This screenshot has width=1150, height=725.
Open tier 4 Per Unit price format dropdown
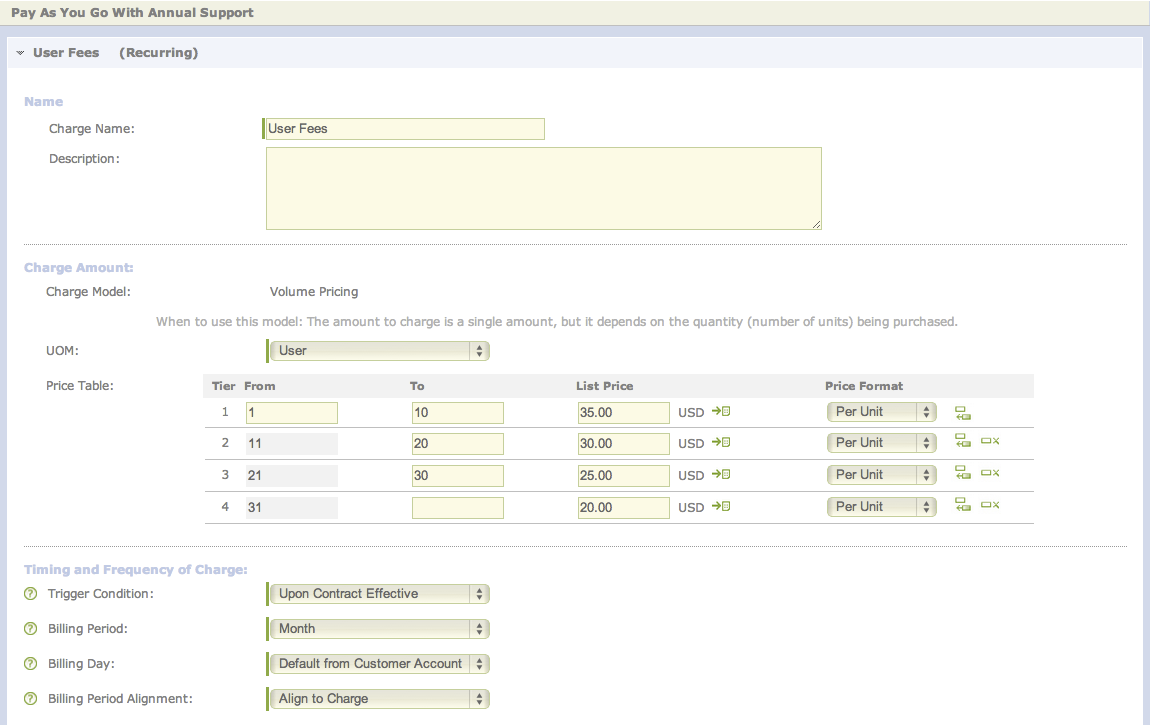point(882,507)
